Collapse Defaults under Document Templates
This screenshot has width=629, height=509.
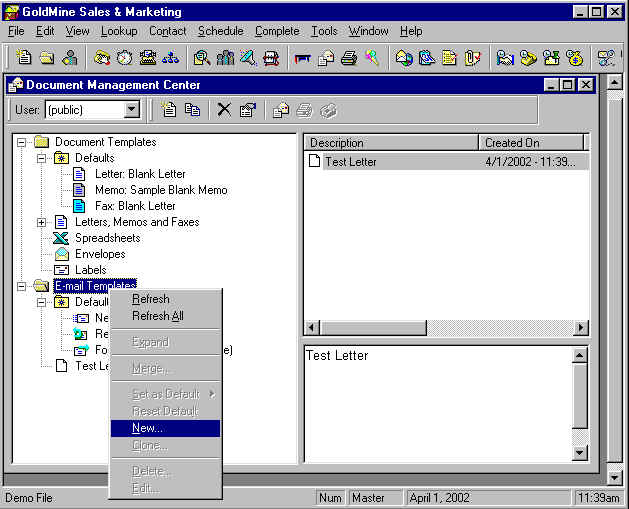tap(41, 158)
